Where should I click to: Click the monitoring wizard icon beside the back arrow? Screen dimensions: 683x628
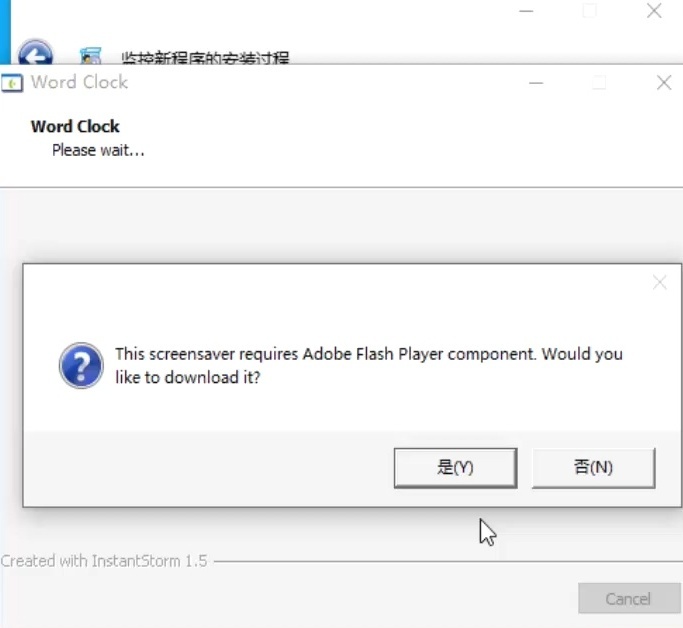click(x=90, y=56)
